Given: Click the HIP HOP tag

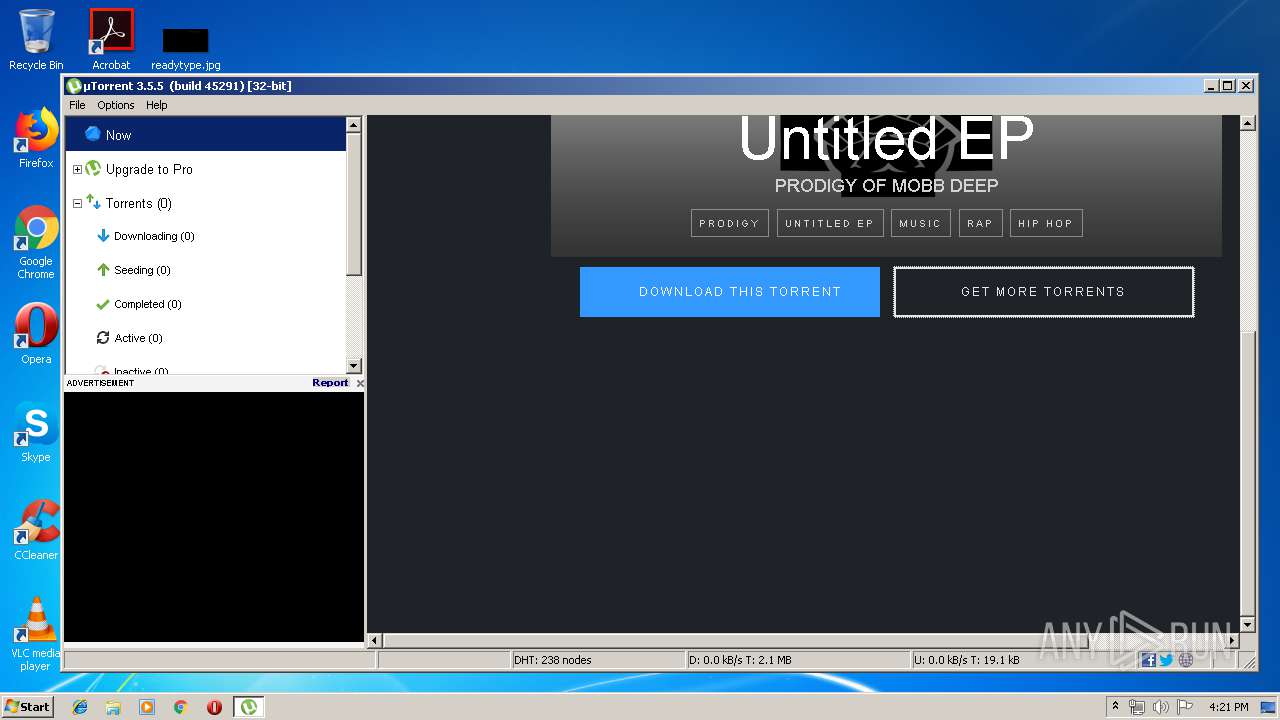Looking at the screenshot, I should pos(1046,223).
